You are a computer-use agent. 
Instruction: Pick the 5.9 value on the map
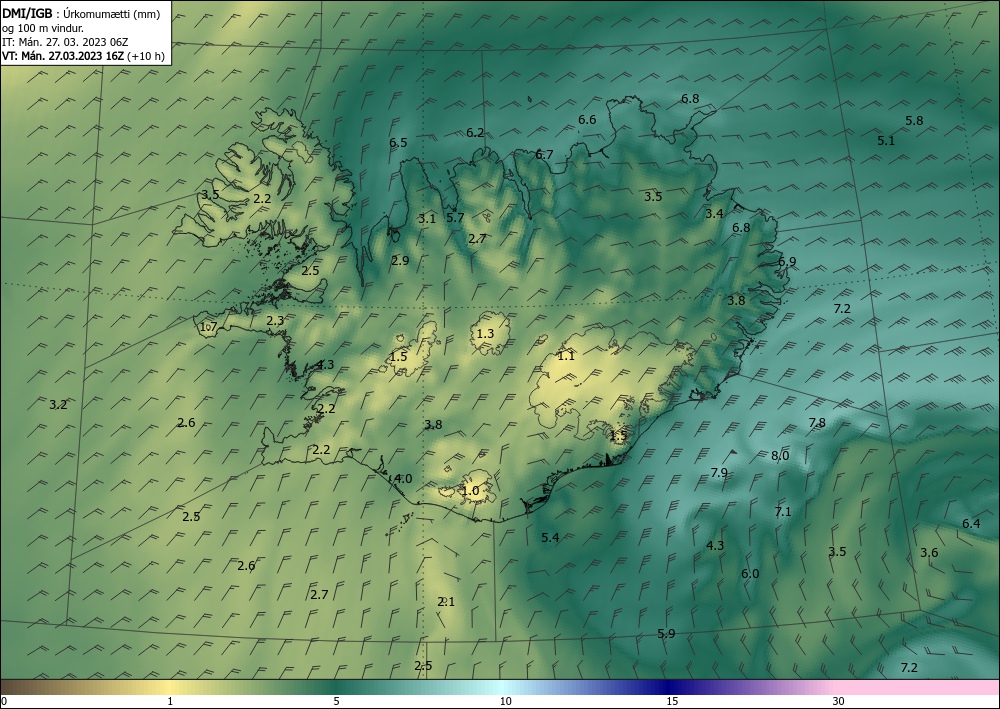(x=666, y=633)
